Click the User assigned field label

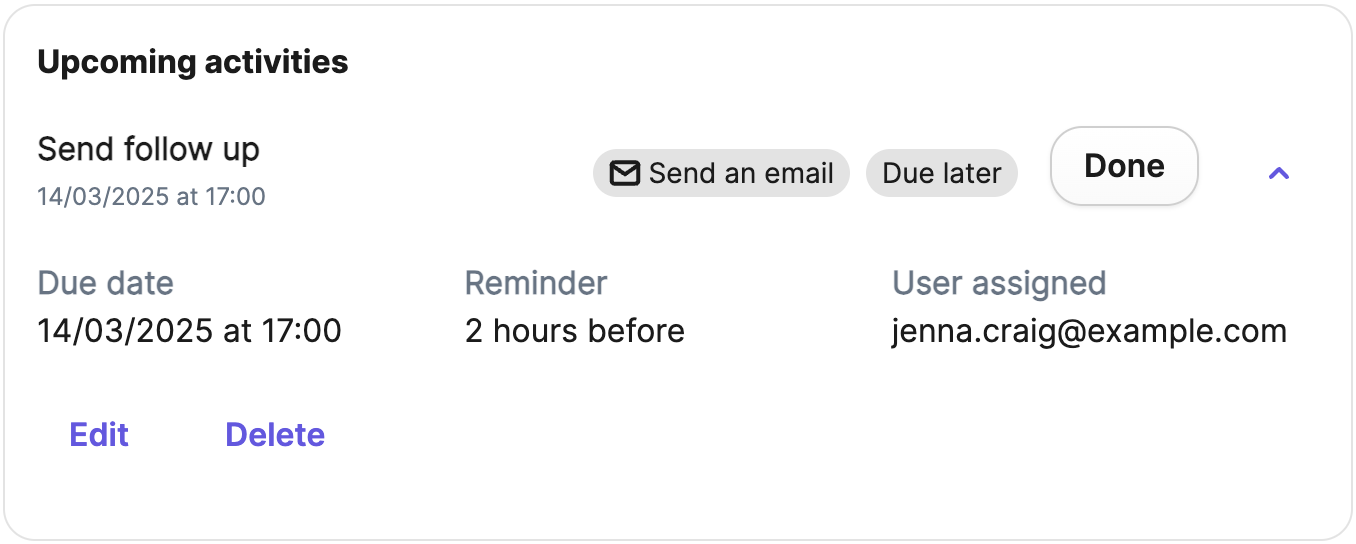999,283
